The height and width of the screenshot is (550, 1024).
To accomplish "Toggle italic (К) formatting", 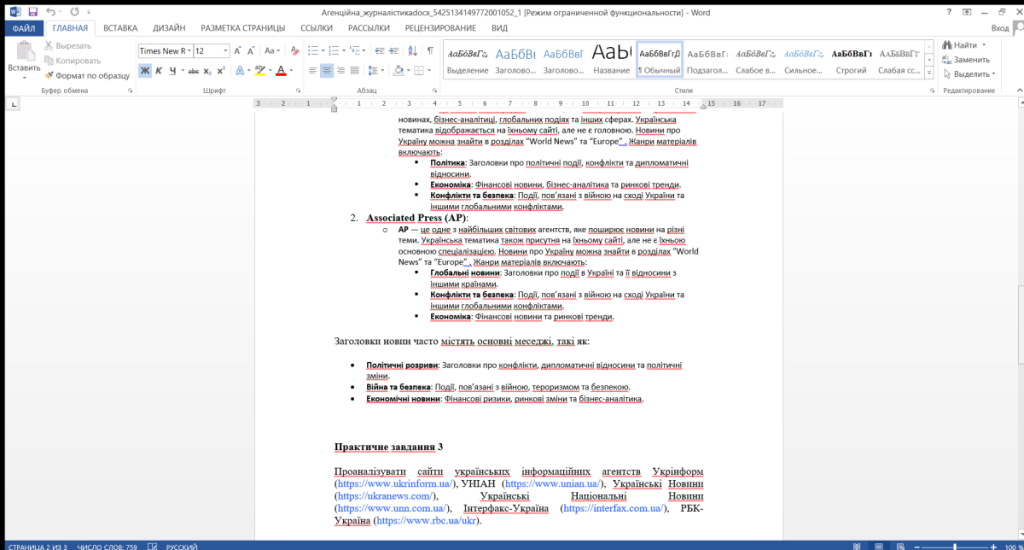I will coord(159,71).
